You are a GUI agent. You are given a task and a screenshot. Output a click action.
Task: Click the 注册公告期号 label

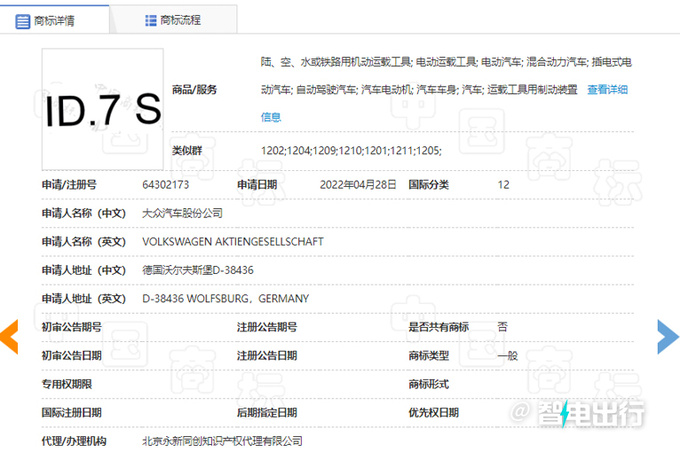point(267,327)
